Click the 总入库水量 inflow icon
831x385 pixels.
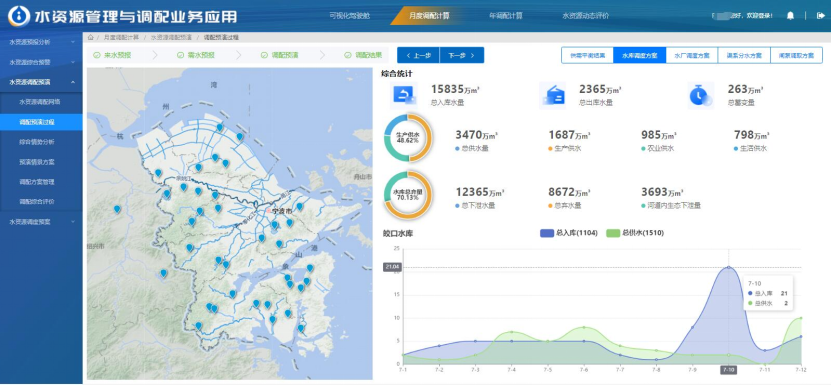click(403, 95)
